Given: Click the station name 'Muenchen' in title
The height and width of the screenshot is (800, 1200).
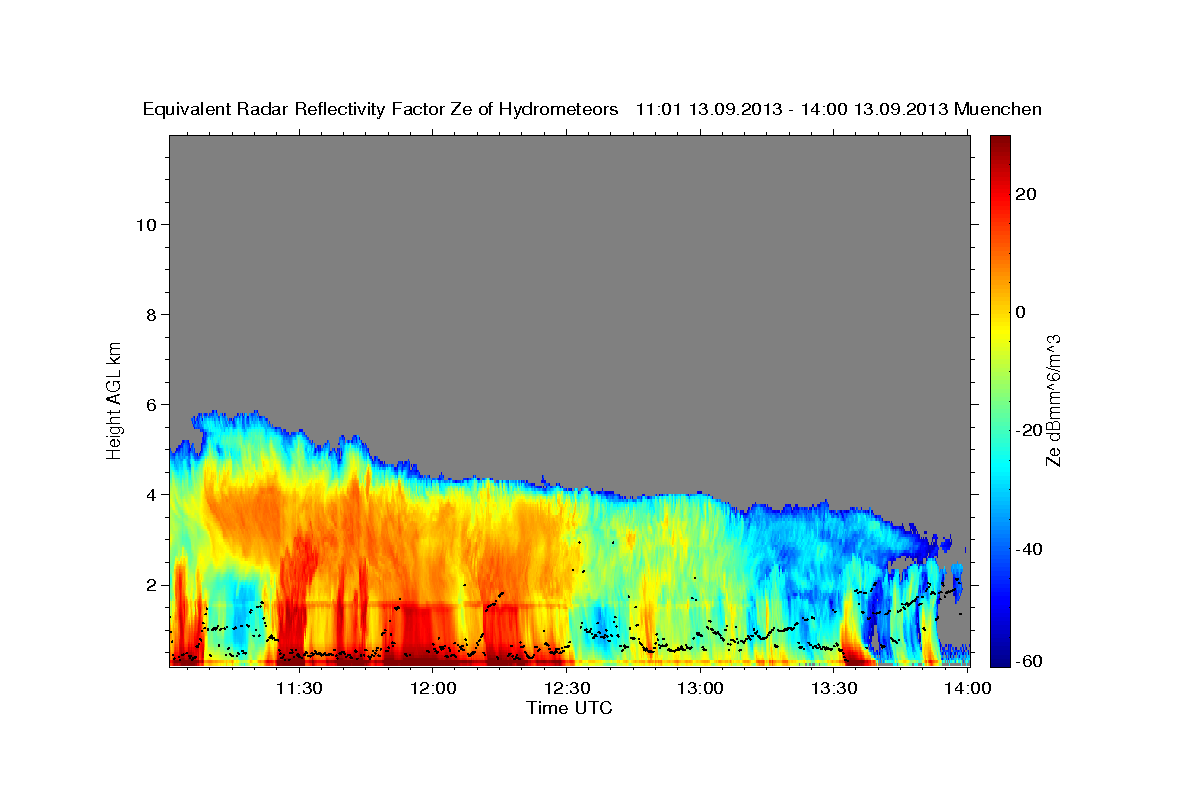Looking at the screenshot, I should coord(999,109).
